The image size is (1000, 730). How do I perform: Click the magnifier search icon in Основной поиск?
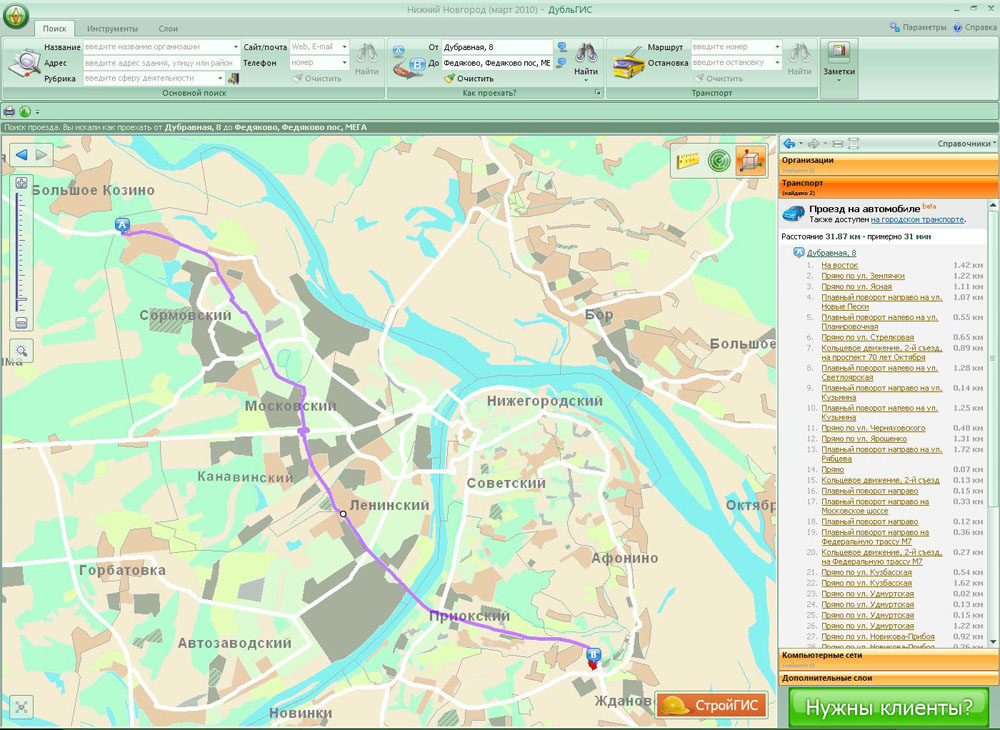tap(24, 63)
